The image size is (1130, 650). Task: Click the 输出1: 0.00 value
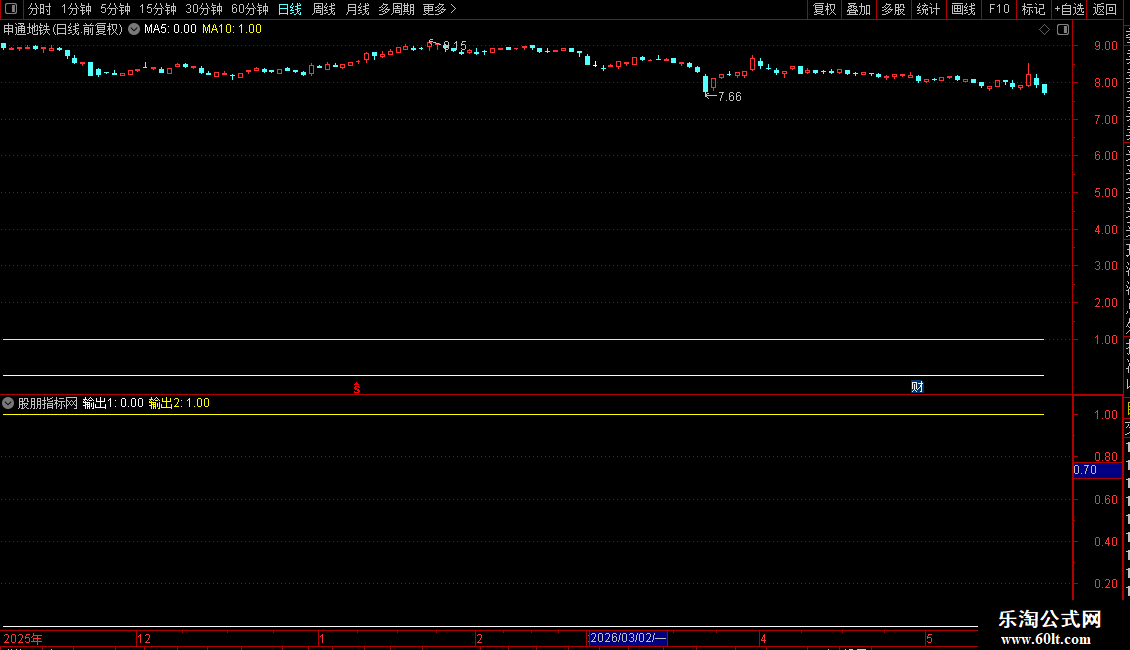113,404
